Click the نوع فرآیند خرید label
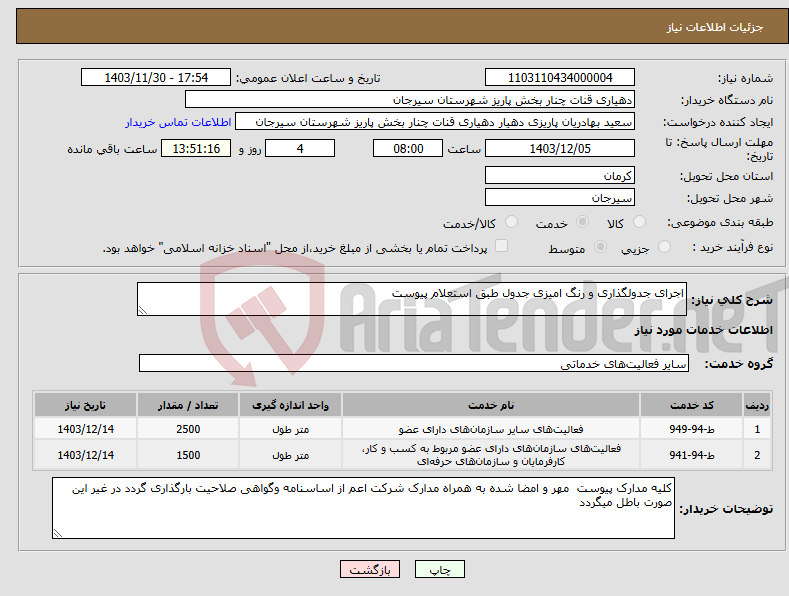 coord(732,247)
